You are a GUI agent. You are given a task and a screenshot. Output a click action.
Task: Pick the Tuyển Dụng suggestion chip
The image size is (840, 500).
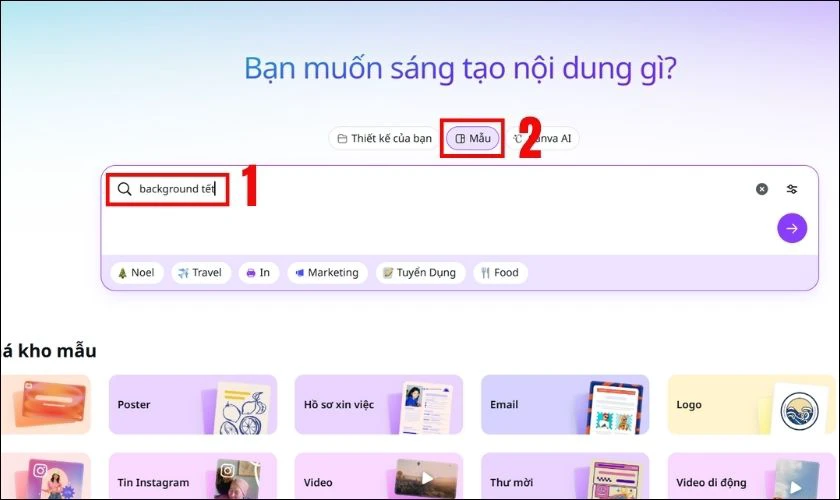pyautogui.click(x=421, y=273)
